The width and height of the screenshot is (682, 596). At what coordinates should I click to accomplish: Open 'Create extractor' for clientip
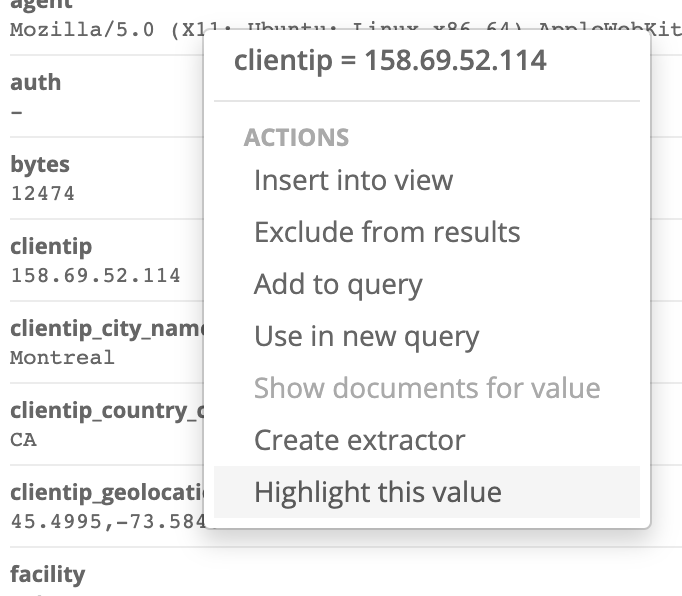[359, 441]
